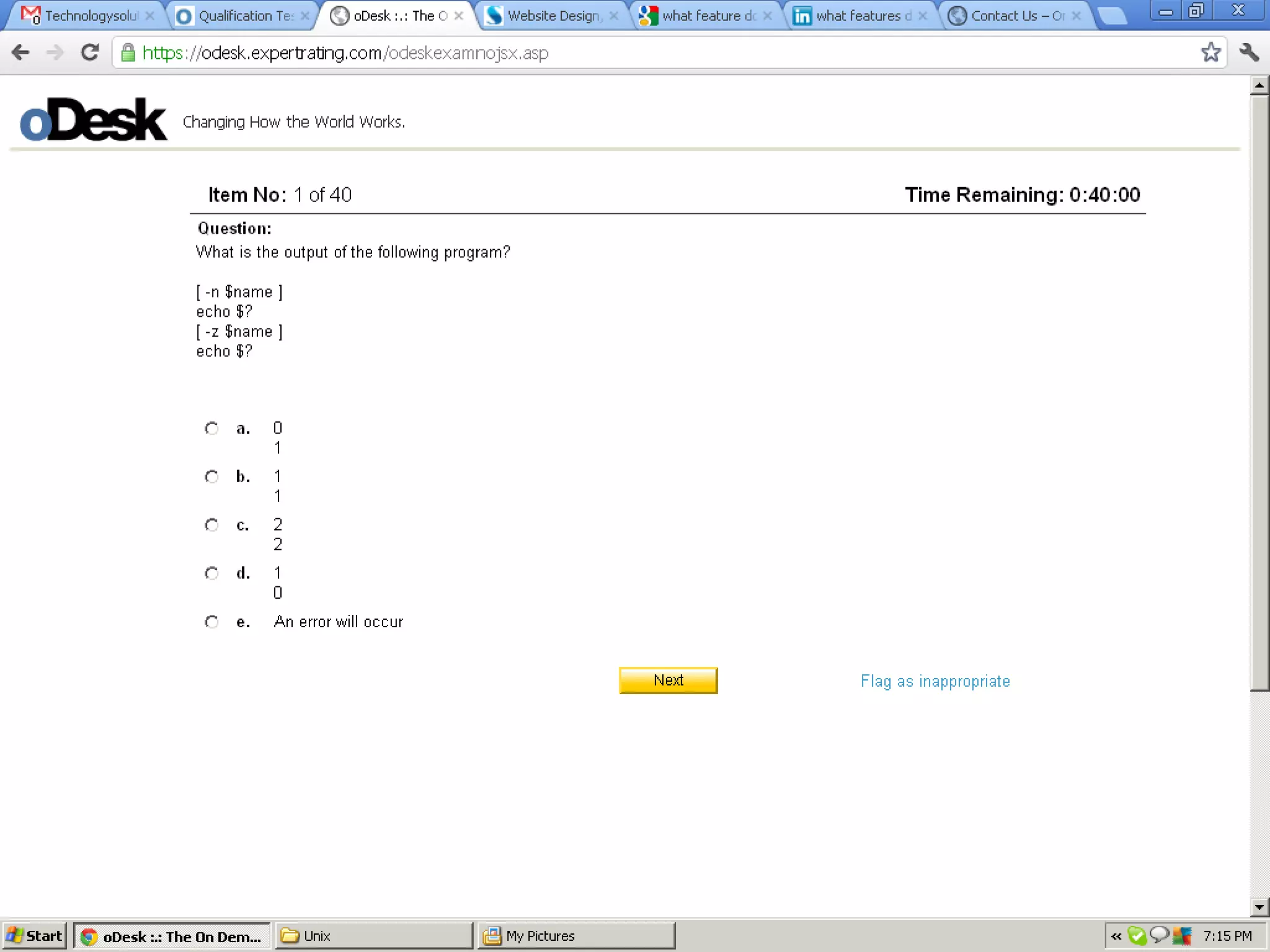1270x952 pixels.
Task: Click the browser forward arrow
Action: click(55, 53)
